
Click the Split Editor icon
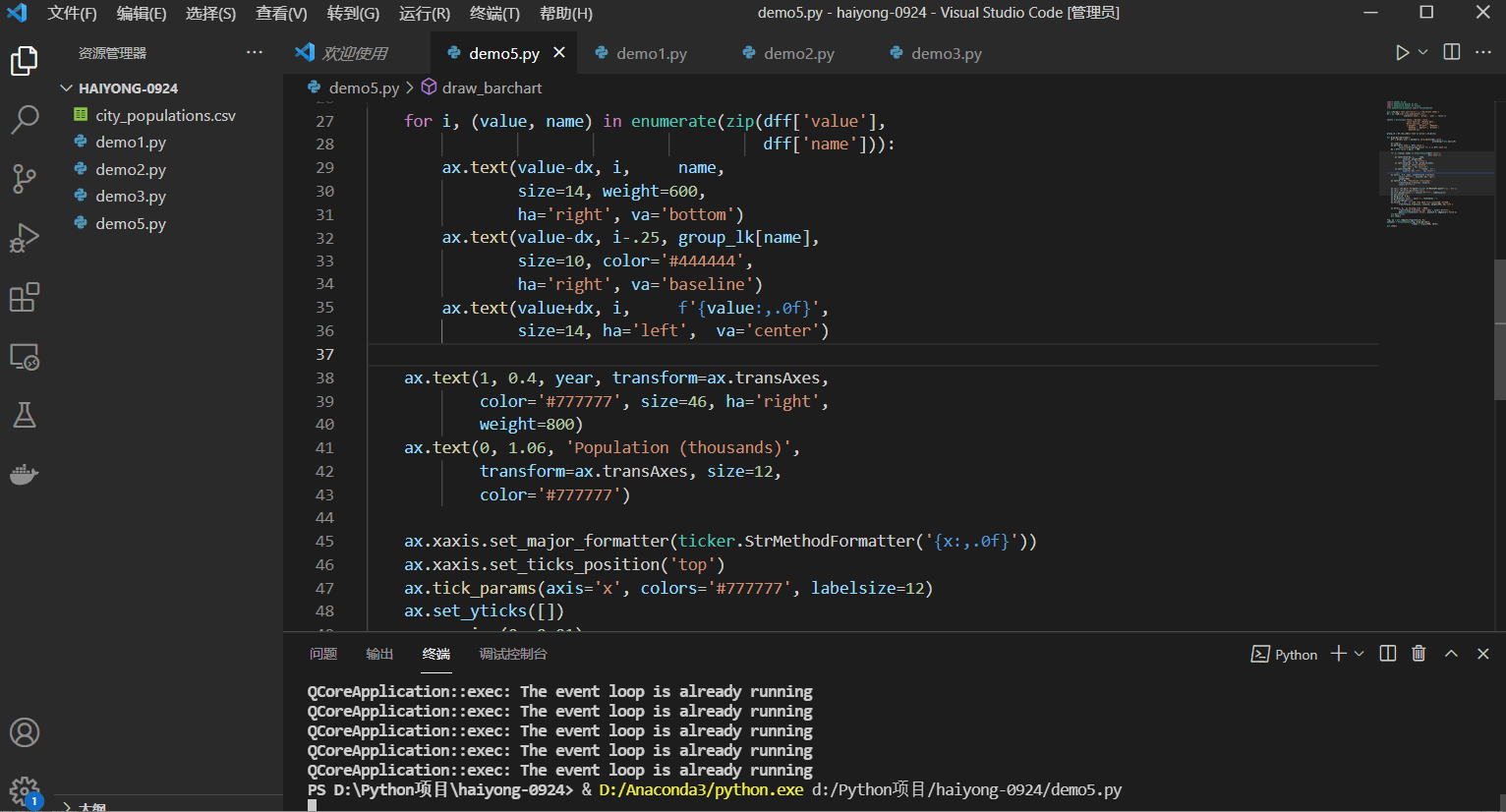tap(1451, 52)
